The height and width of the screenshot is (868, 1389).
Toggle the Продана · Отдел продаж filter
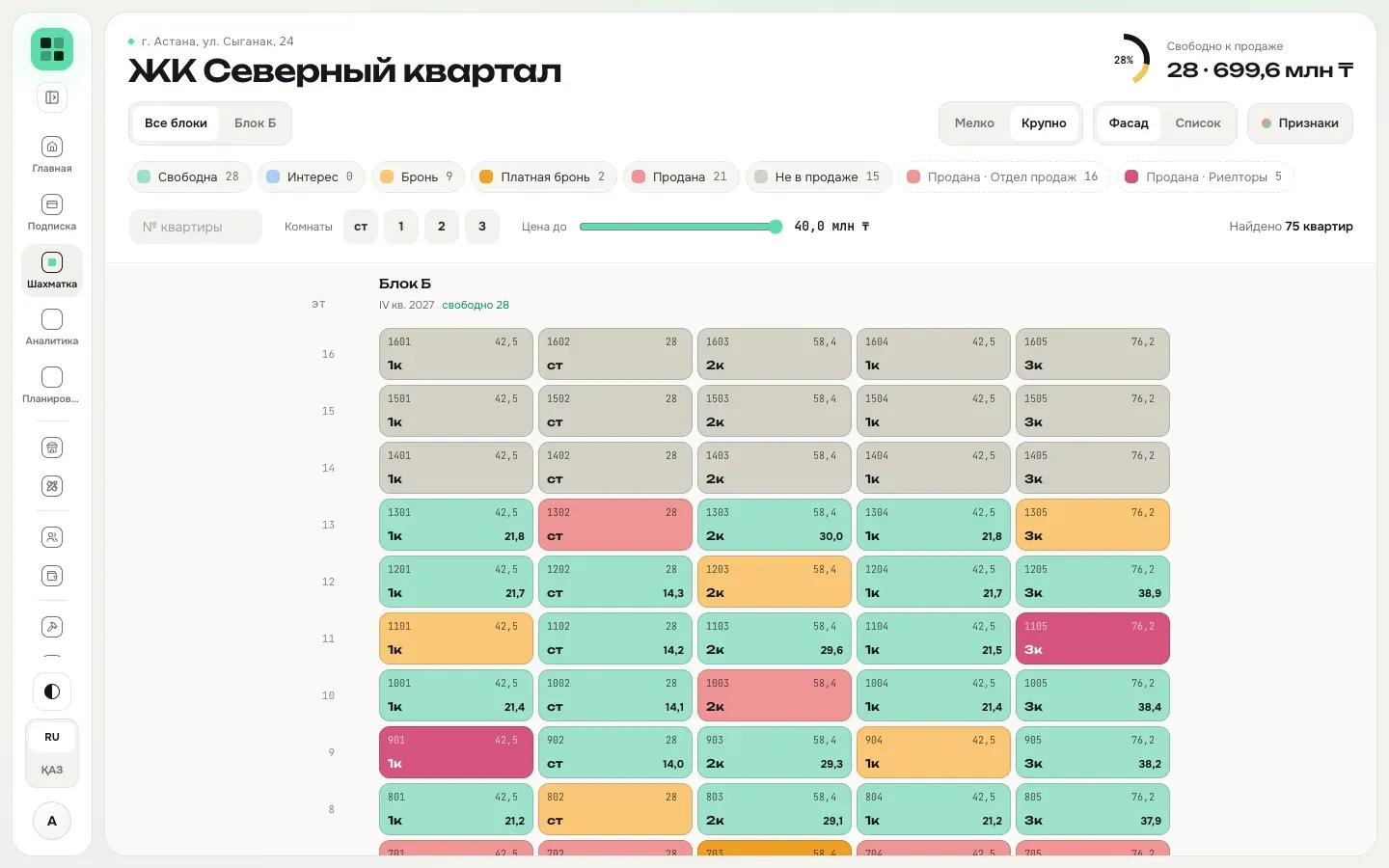coord(1003,176)
